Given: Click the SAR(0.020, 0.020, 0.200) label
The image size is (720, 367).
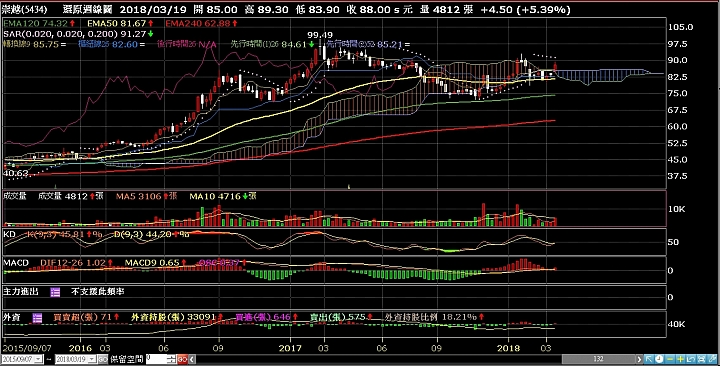Looking at the screenshot, I should (x=61, y=34).
